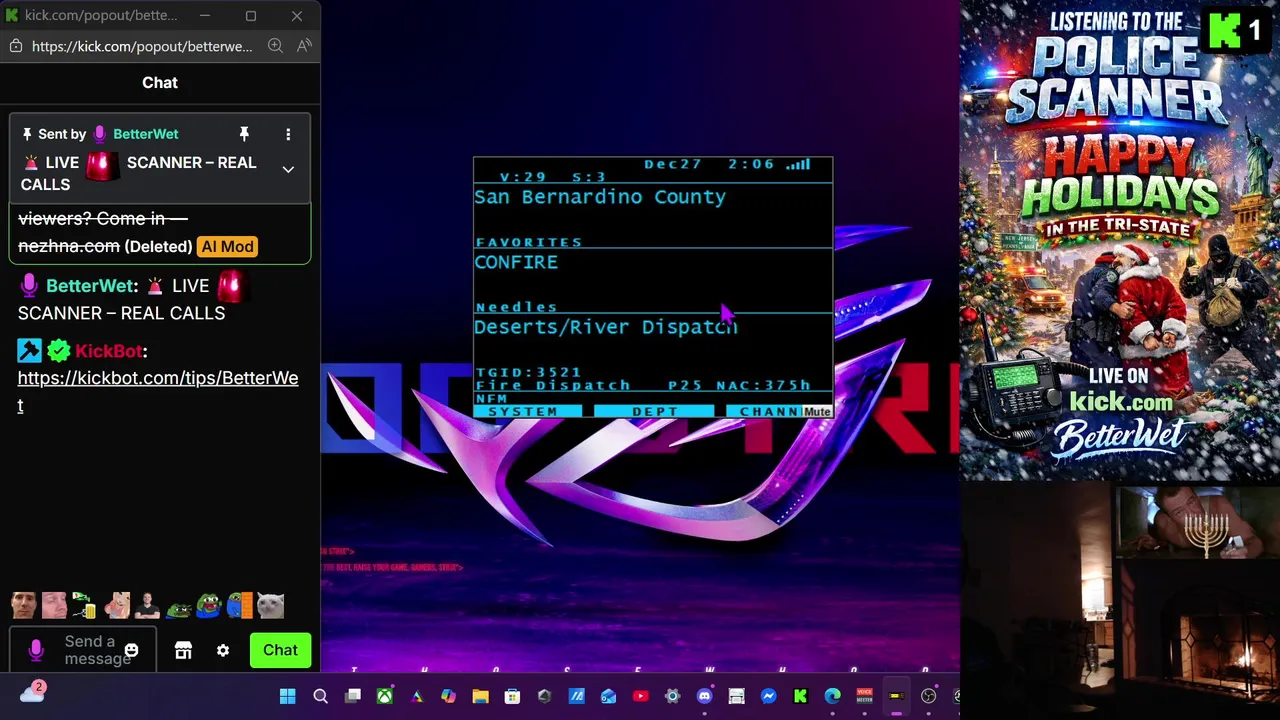The image size is (1280, 720).
Task: Open YouTube from taskbar
Action: (640, 696)
